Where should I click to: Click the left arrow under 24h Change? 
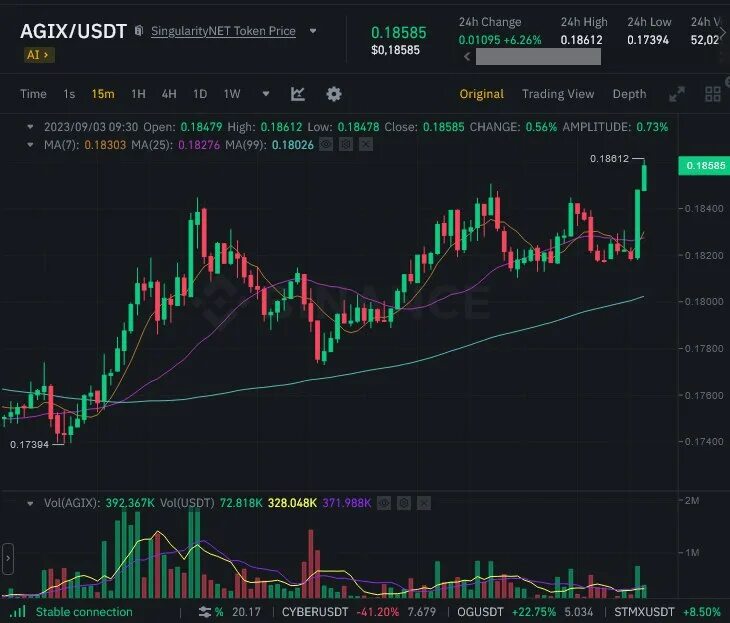click(467, 56)
